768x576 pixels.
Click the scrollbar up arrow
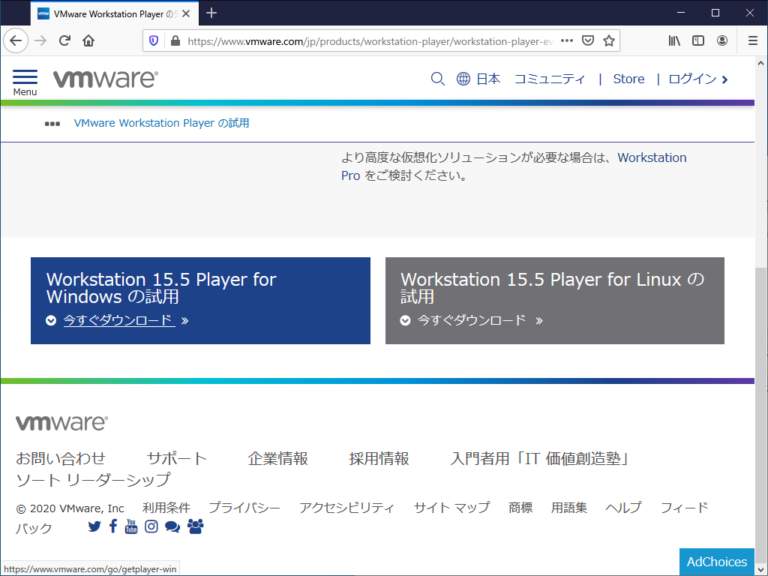[x=761, y=63]
